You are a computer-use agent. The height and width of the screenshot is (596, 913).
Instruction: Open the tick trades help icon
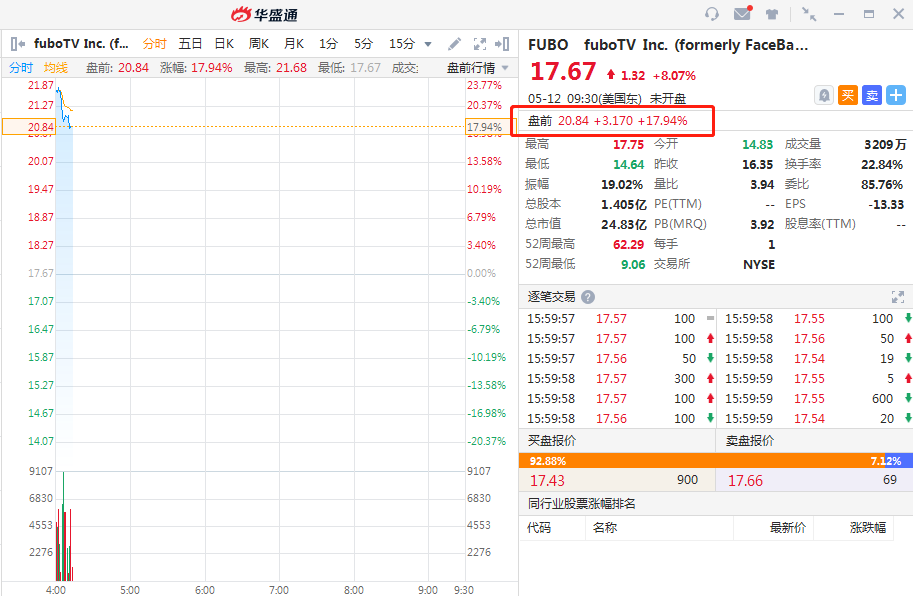coord(588,297)
